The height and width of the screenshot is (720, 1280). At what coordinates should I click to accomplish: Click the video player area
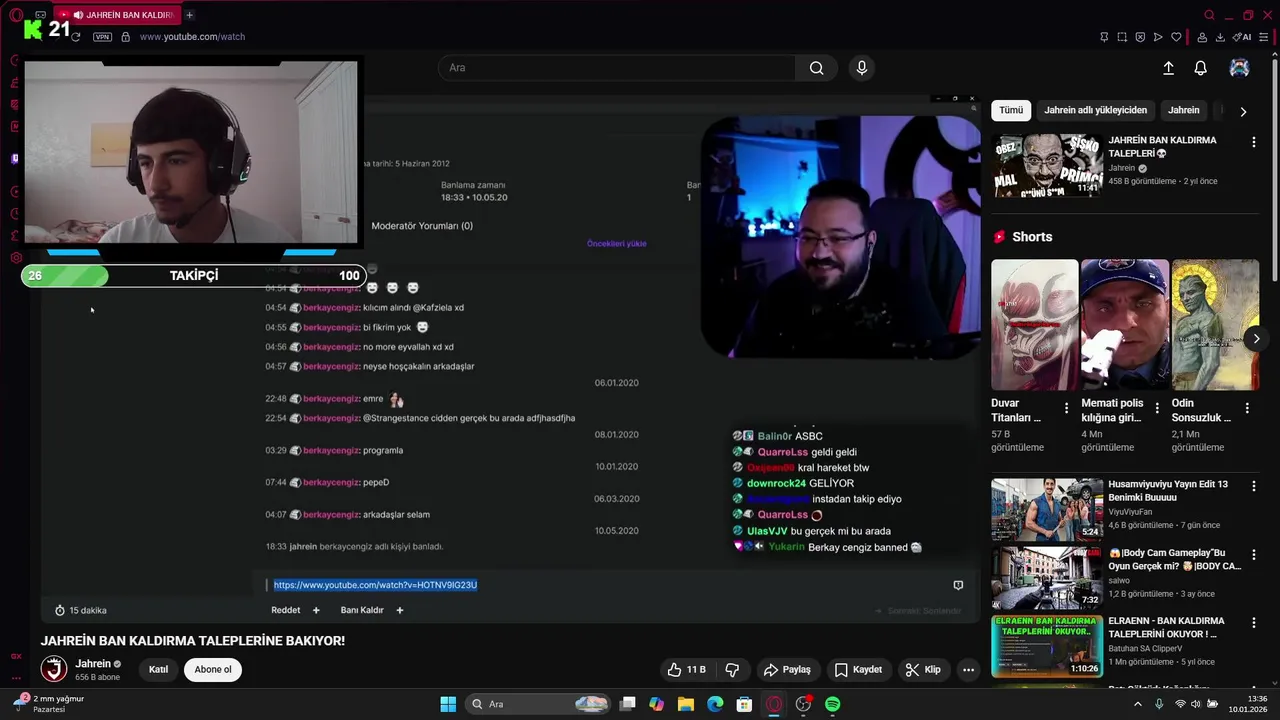(510, 360)
